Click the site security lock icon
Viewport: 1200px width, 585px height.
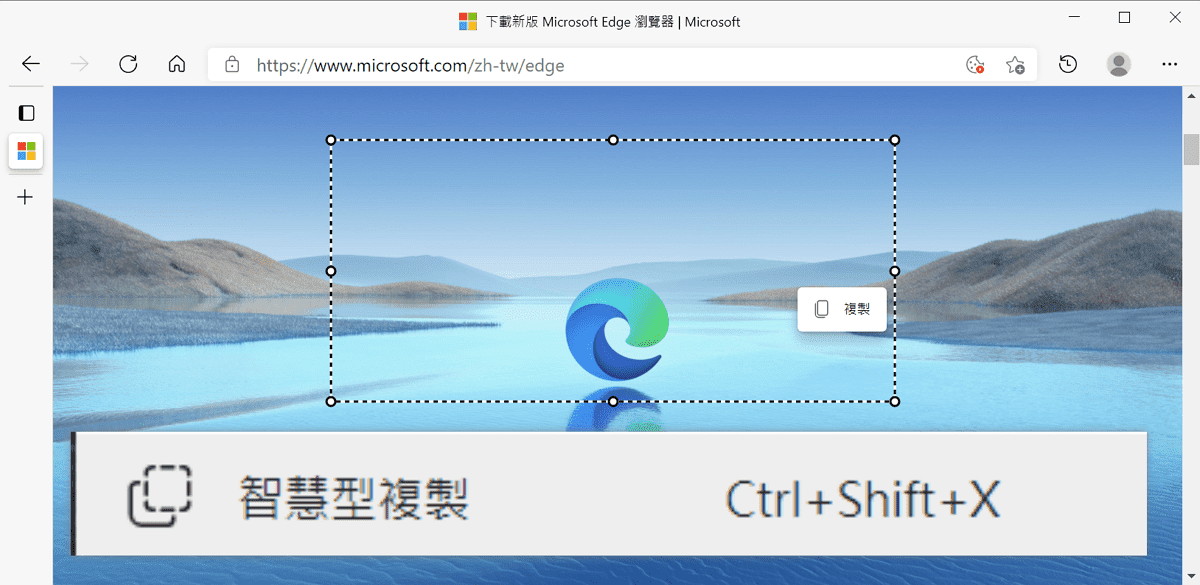232,64
